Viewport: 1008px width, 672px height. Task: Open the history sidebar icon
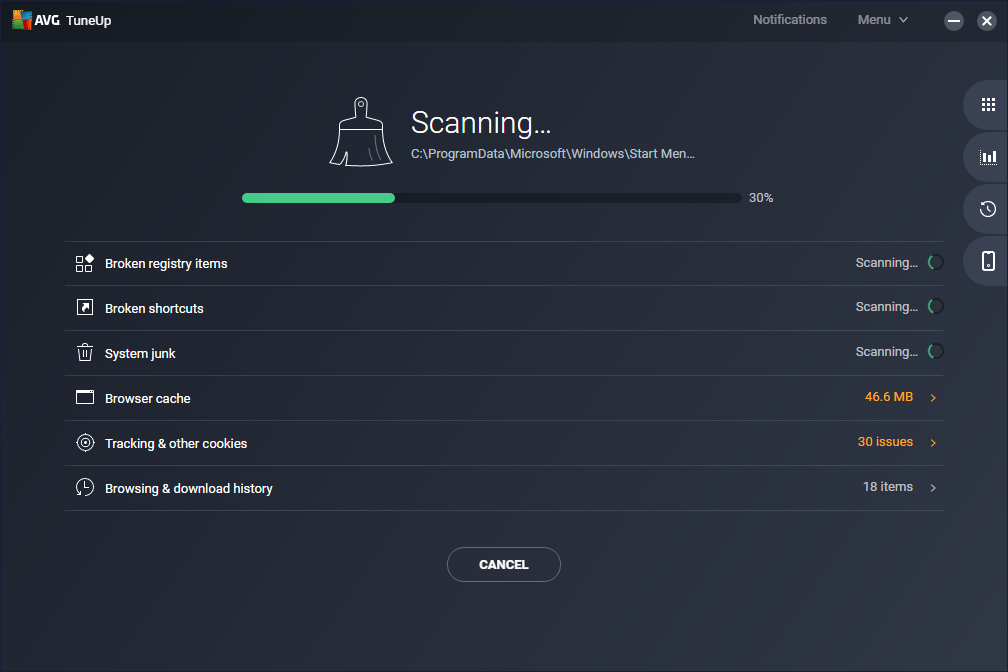coord(988,209)
